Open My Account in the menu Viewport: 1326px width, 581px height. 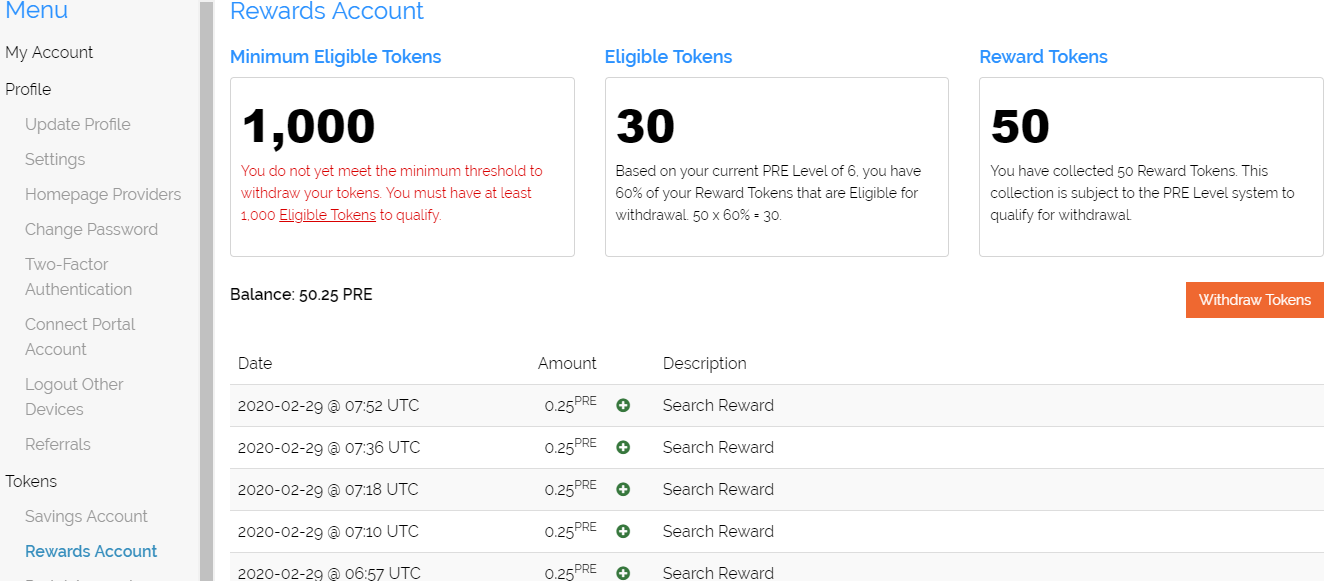pyautogui.click(x=49, y=53)
